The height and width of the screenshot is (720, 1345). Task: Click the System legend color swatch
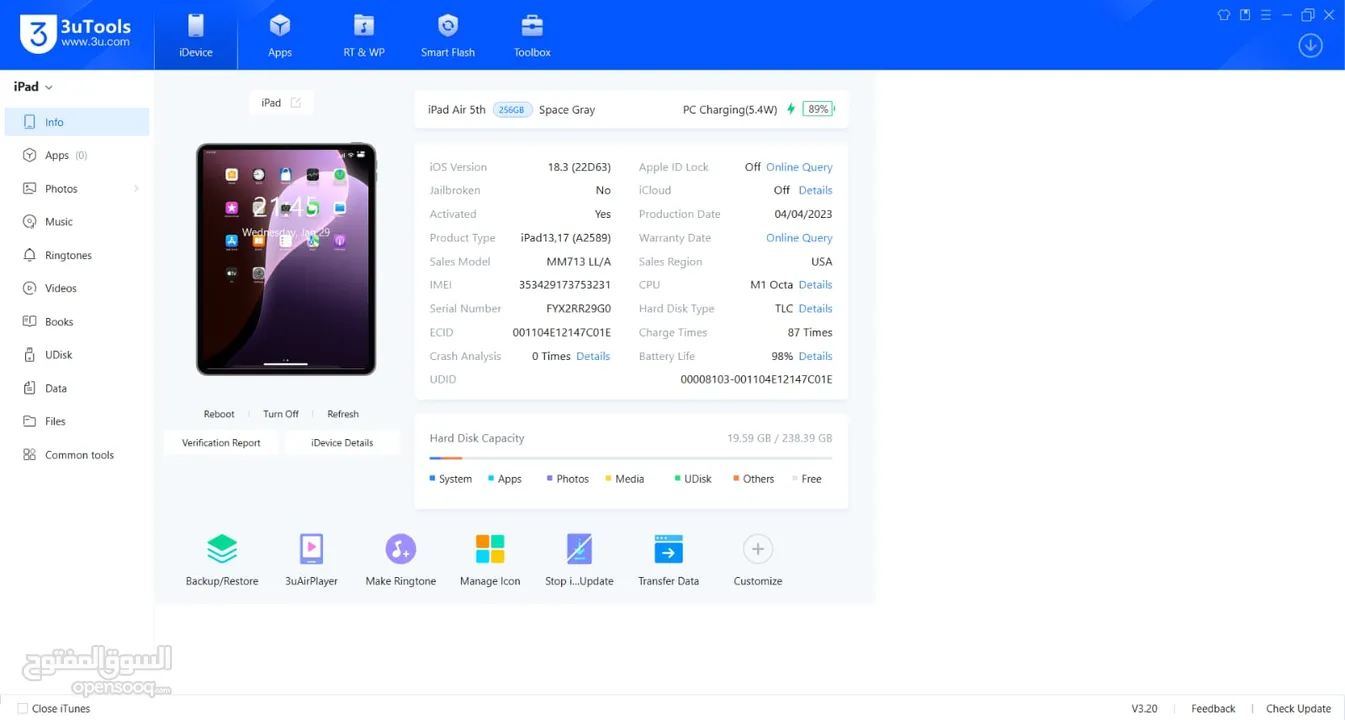[x=432, y=479]
